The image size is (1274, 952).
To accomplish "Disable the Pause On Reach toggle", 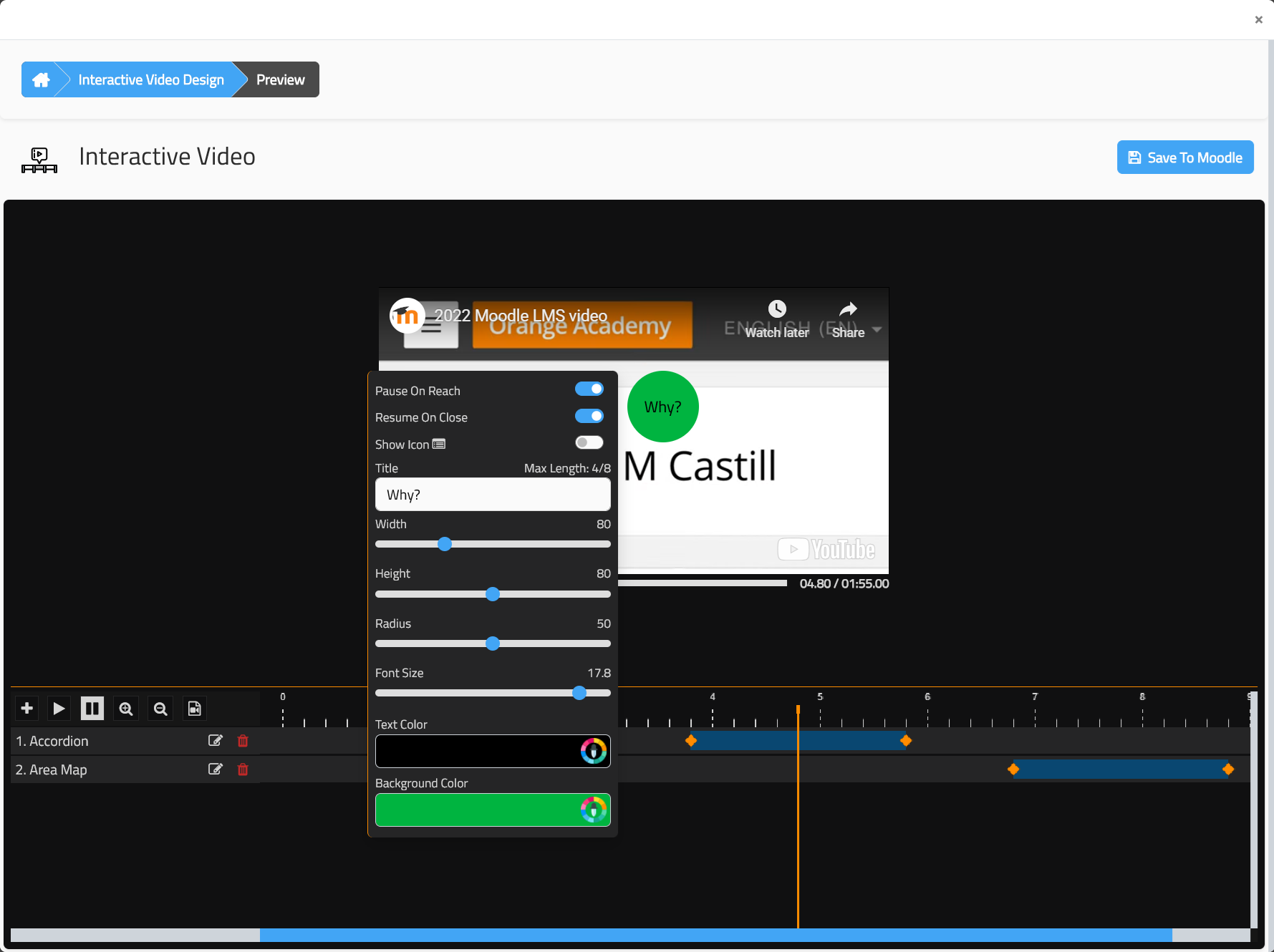I will tap(589, 389).
